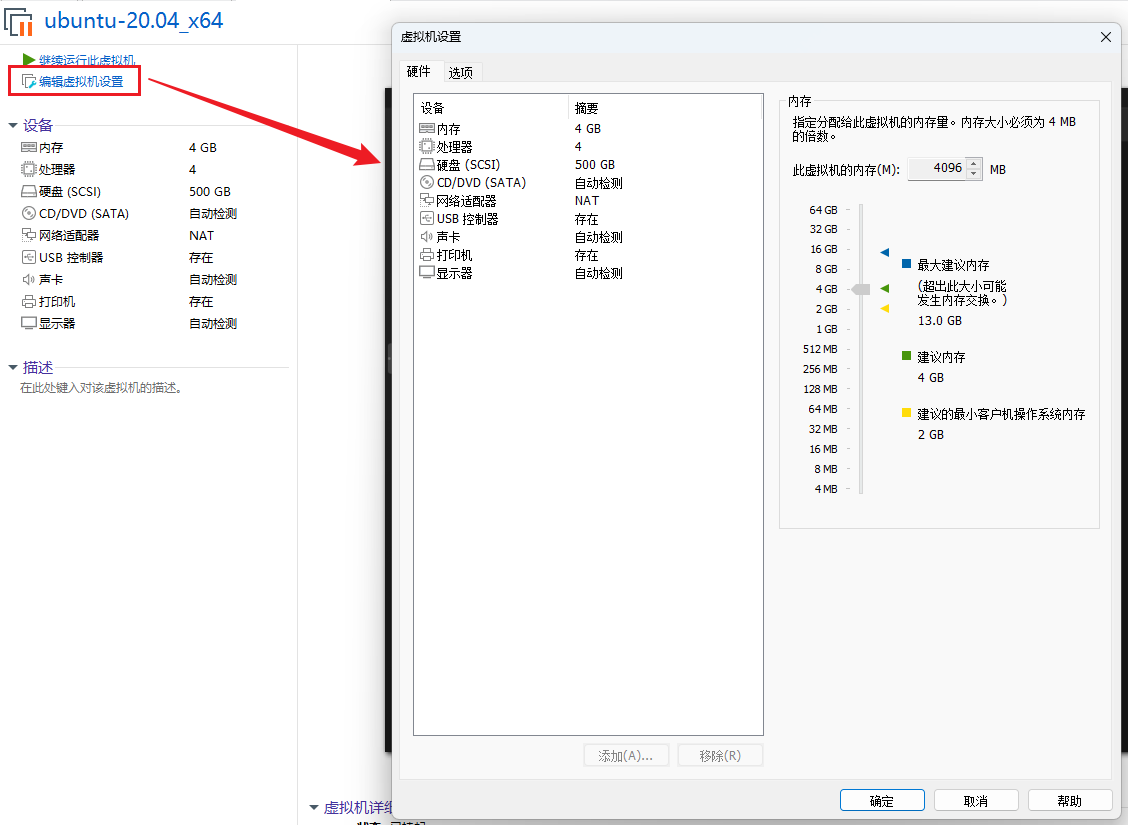Screen dimensions: 1128x825
Task: Click memory slider track at 8 GB mark
Action: tap(860, 269)
